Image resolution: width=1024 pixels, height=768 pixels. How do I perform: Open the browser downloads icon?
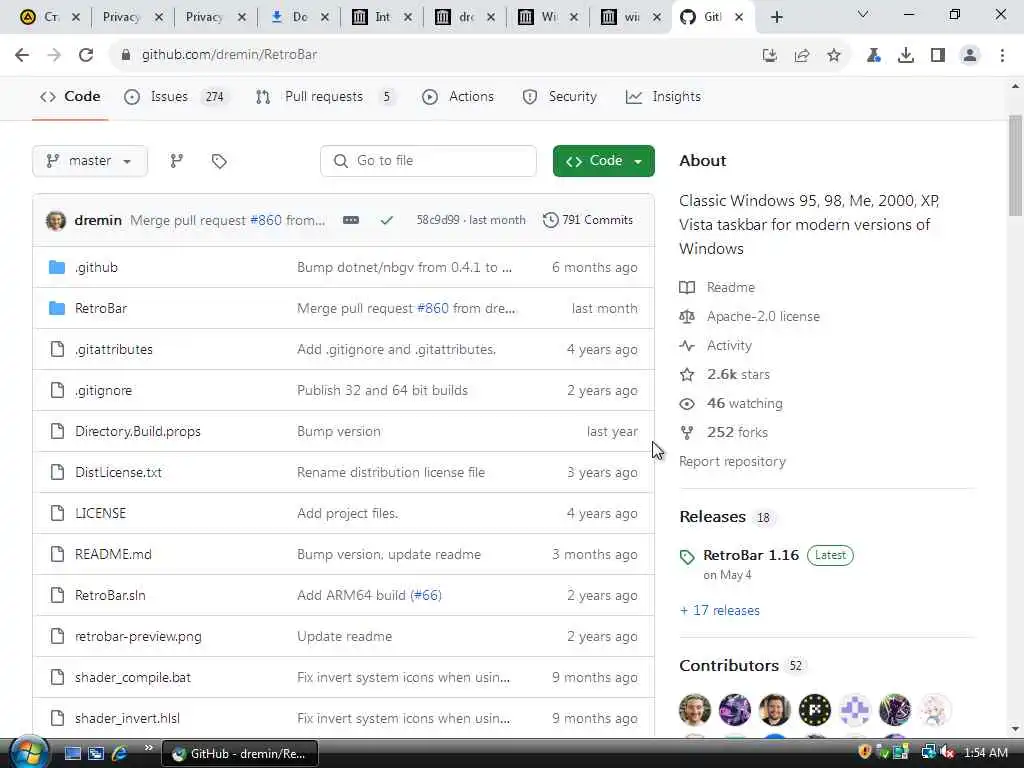pos(906,56)
